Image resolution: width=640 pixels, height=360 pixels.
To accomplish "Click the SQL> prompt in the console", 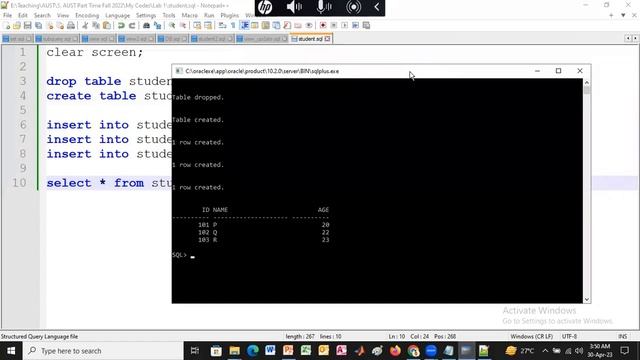I will (179, 255).
